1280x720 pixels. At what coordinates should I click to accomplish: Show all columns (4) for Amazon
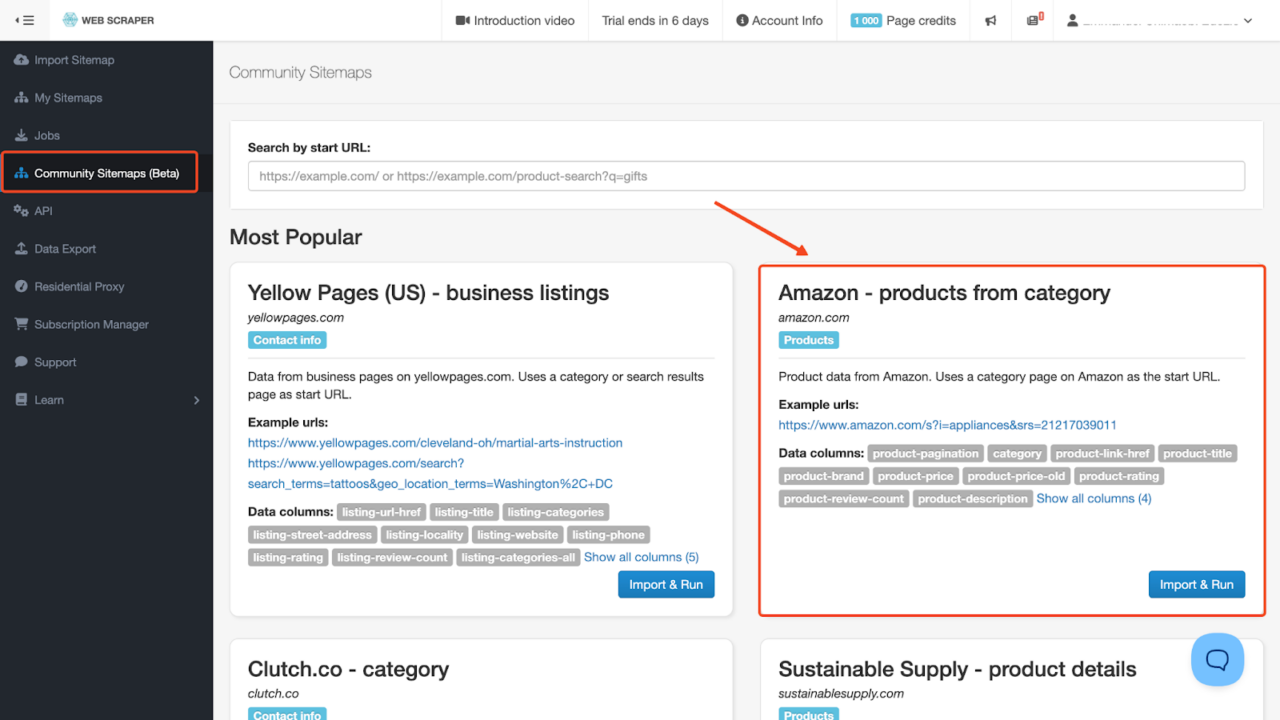[x=1094, y=498]
